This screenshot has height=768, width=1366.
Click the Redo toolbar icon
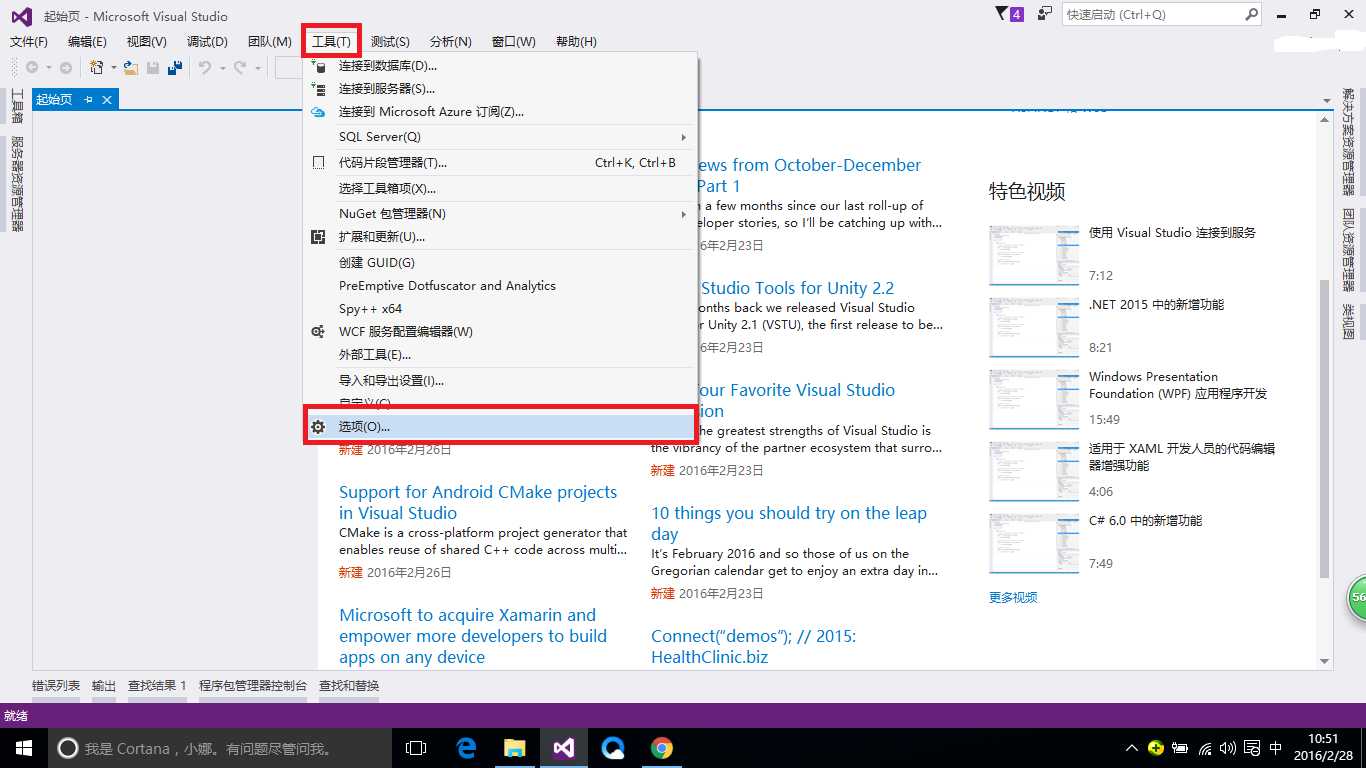(240, 67)
